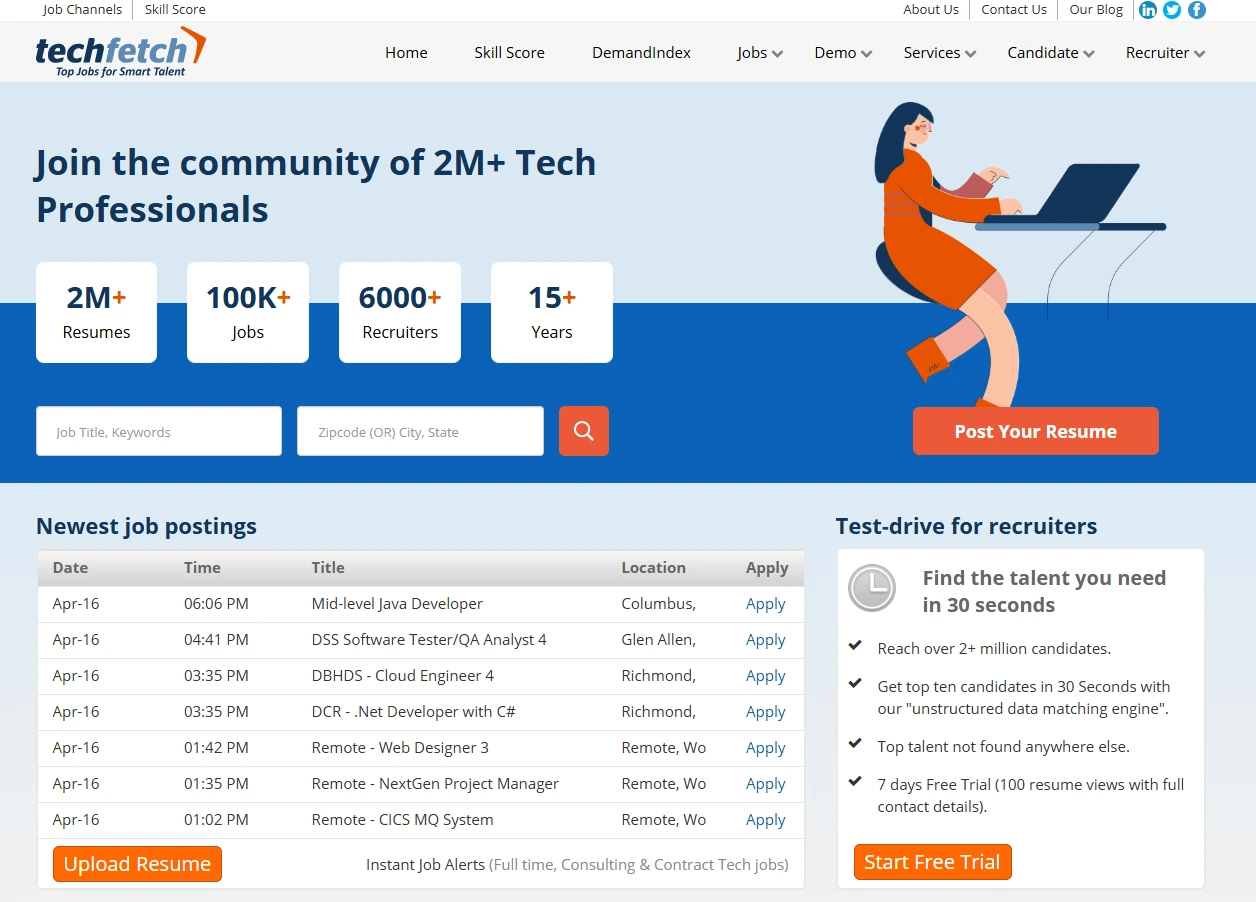This screenshot has height=902, width=1256.
Task: Open DCR - .Net Developer with C# title
Action: (414, 712)
